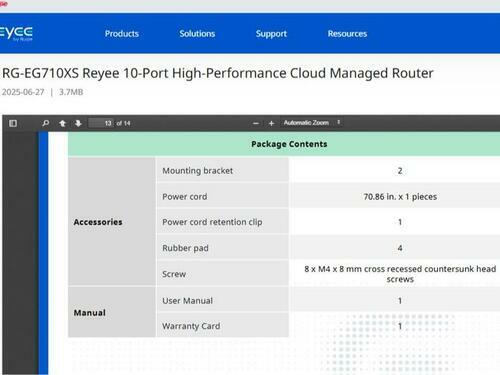The image size is (500, 375).
Task: Zoom out with the minus button
Action: point(256,123)
